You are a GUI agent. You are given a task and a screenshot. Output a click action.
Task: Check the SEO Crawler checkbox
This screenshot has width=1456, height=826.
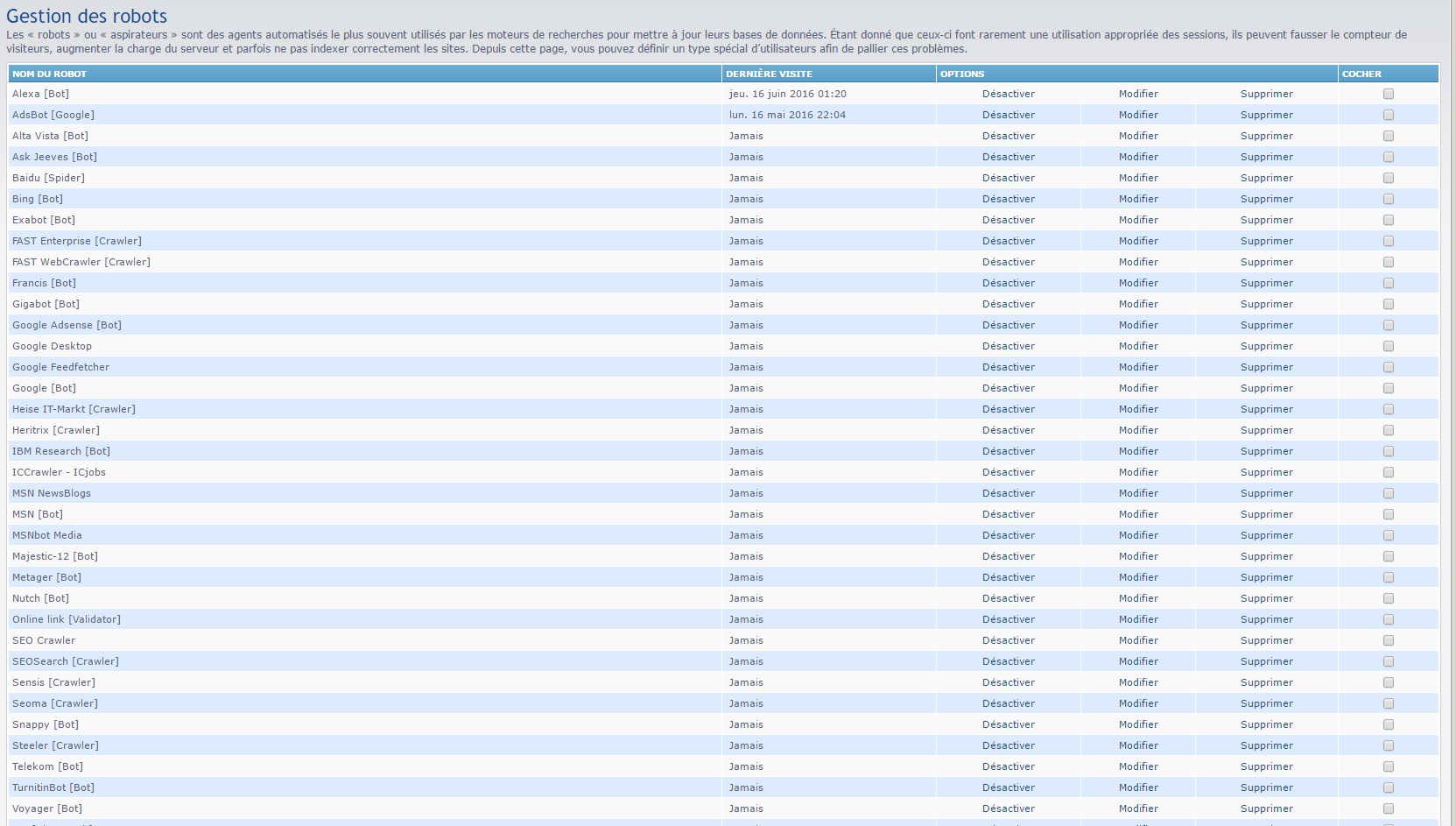click(x=1389, y=640)
